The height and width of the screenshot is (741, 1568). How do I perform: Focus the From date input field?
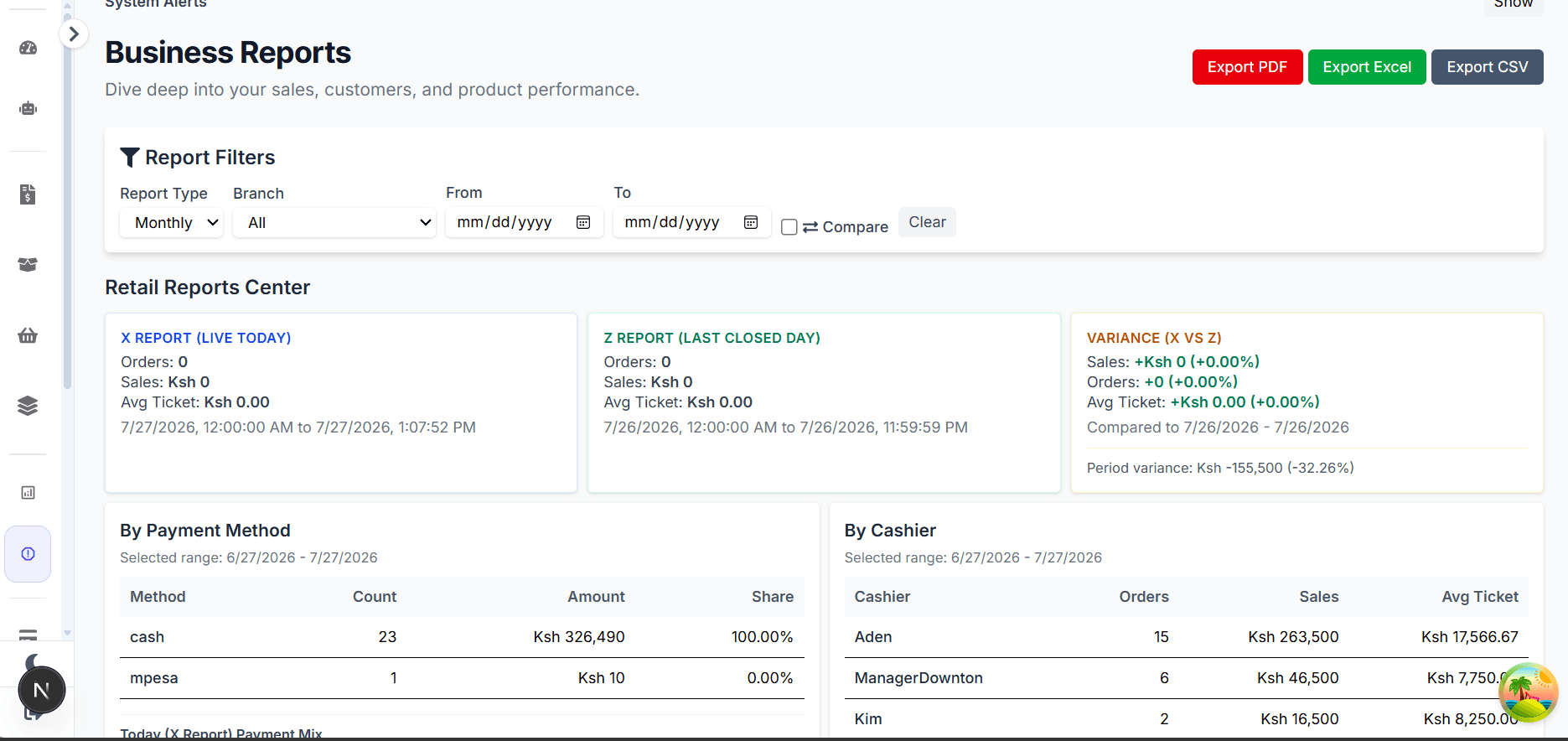(x=524, y=222)
